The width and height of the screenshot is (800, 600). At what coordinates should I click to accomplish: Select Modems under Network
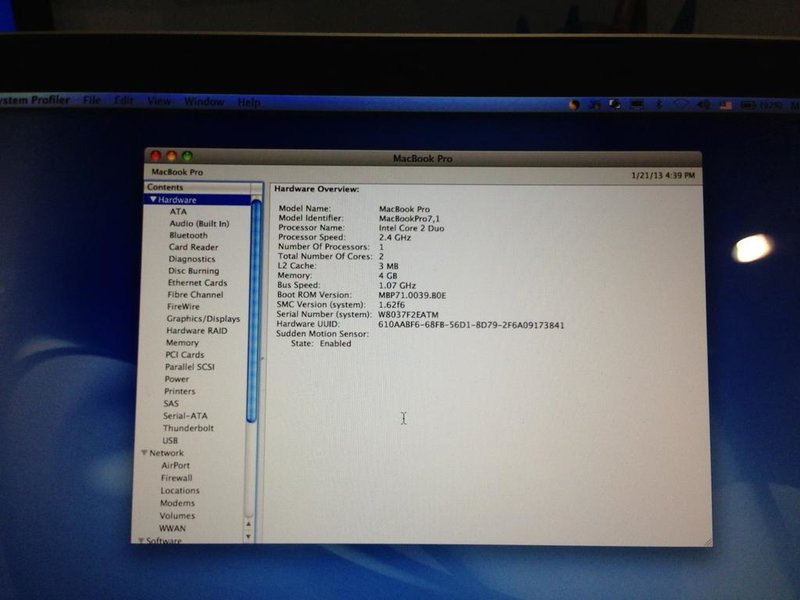(x=178, y=503)
